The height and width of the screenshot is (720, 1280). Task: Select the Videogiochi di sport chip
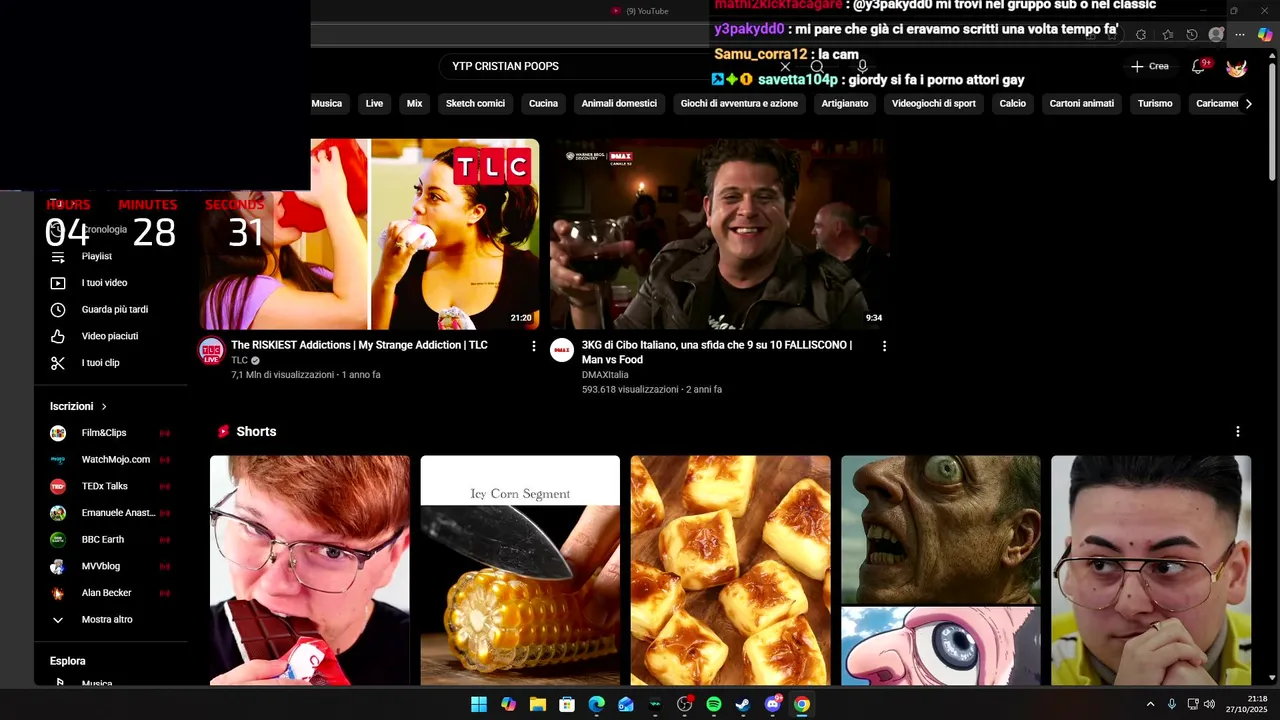pos(934,104)
